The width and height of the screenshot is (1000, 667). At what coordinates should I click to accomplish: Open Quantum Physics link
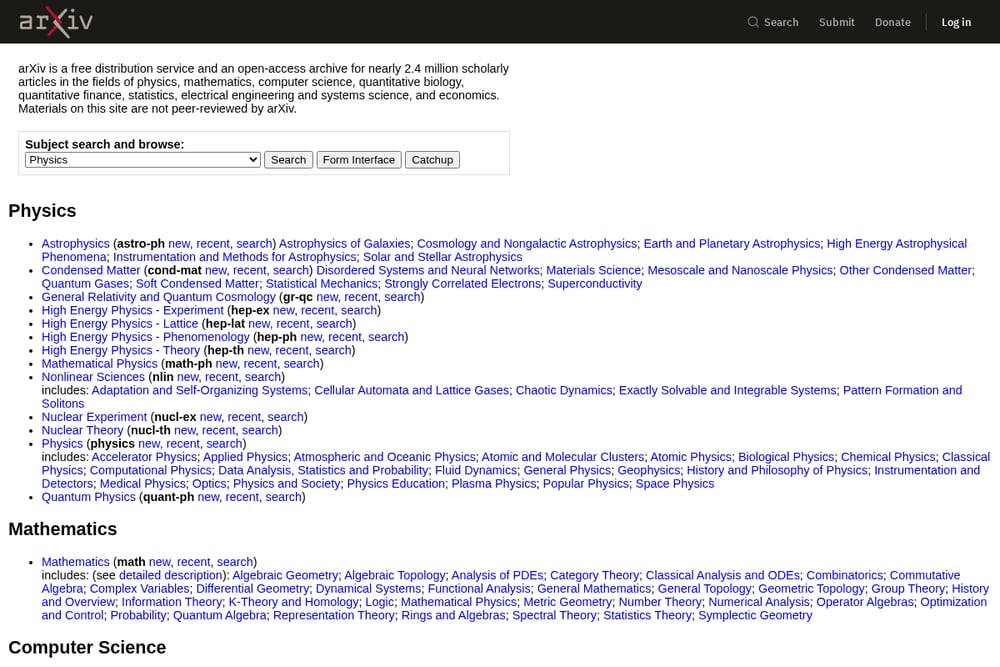pyautogui.click(x=89, y=497)
